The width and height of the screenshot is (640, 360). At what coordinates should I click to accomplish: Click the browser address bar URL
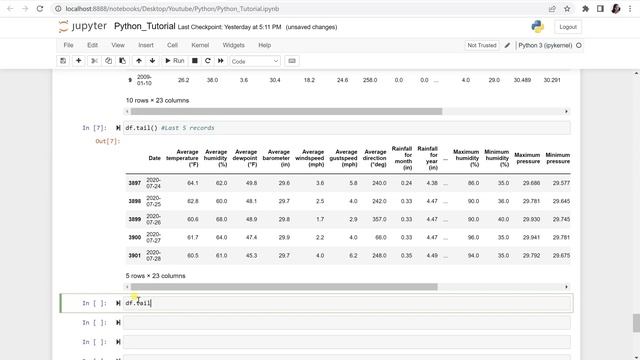[x=172, y=9]
